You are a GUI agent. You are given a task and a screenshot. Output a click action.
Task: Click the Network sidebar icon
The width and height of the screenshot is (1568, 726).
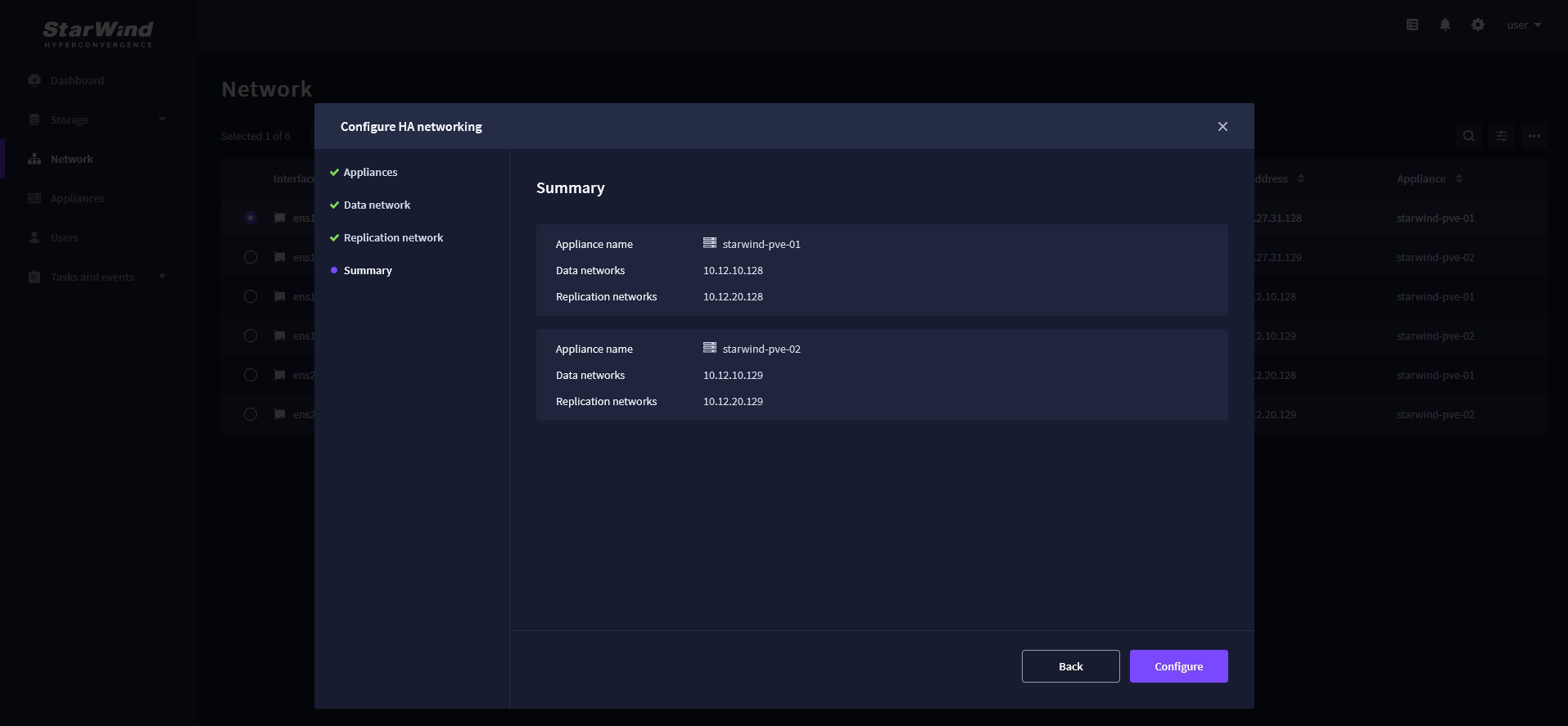tap(34, 159)
